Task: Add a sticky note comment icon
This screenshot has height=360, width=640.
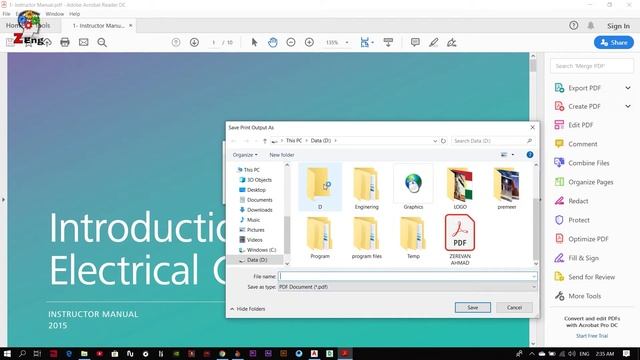Action: (x=415, y=42)
